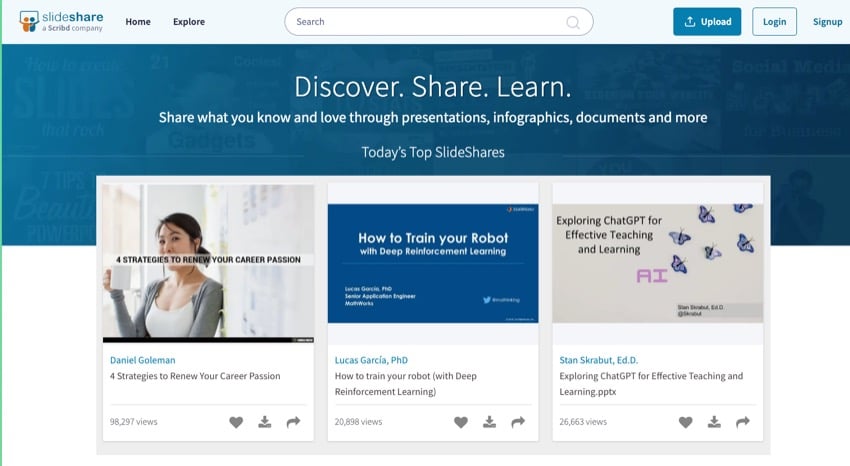
Task: Open the Home navigation item
Action: [x=138, y=22]
